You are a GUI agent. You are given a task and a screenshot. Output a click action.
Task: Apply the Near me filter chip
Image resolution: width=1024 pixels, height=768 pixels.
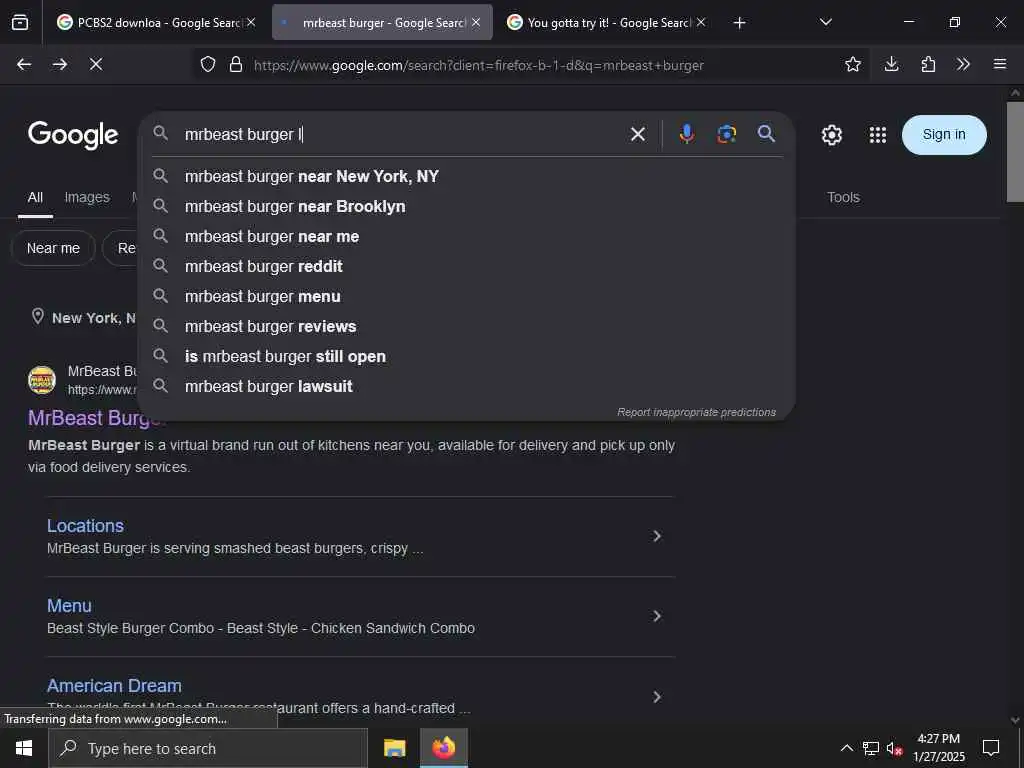coord(53,248)
